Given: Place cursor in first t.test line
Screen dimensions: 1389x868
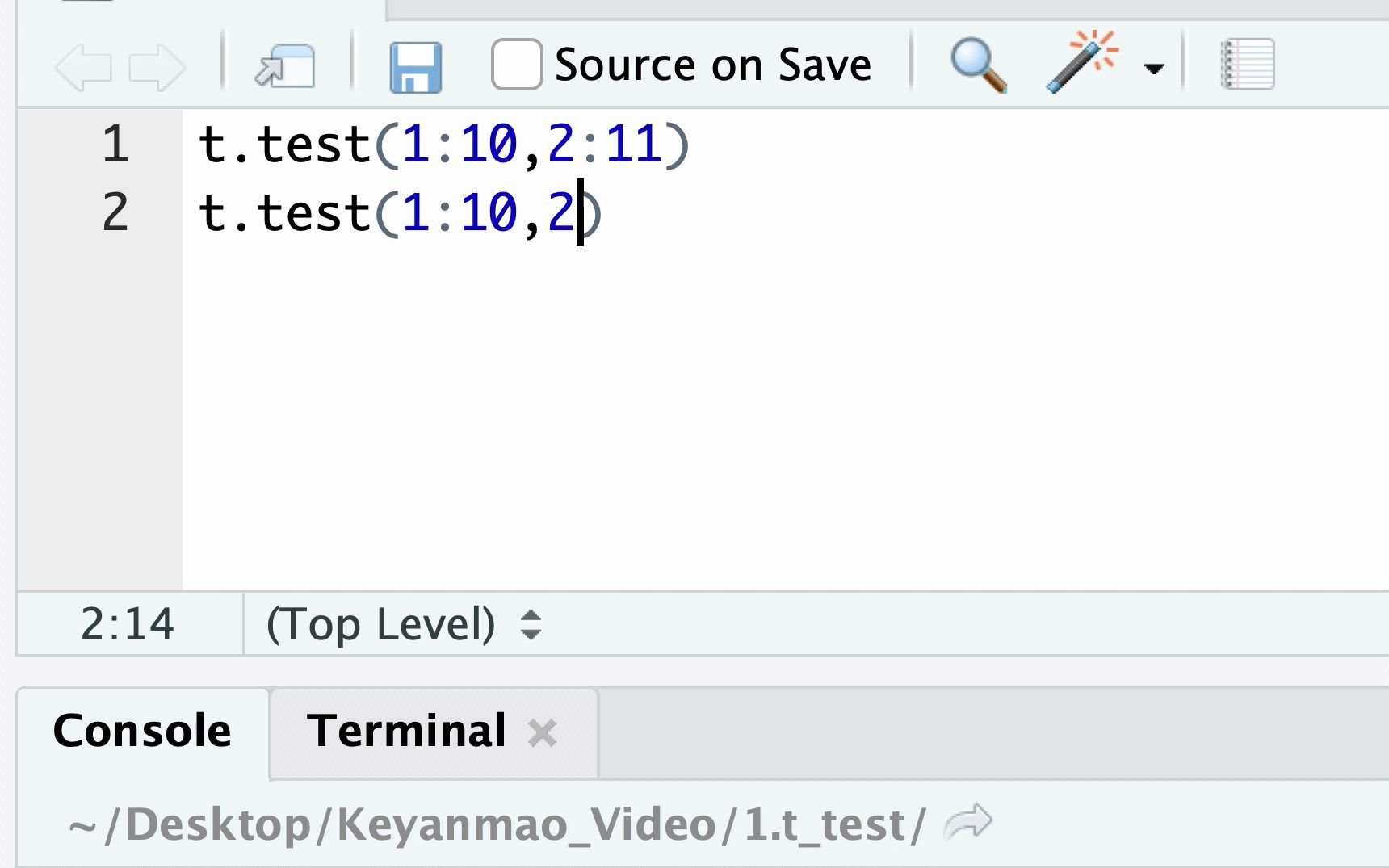Looking at the screenshot, I should point(443,145).
